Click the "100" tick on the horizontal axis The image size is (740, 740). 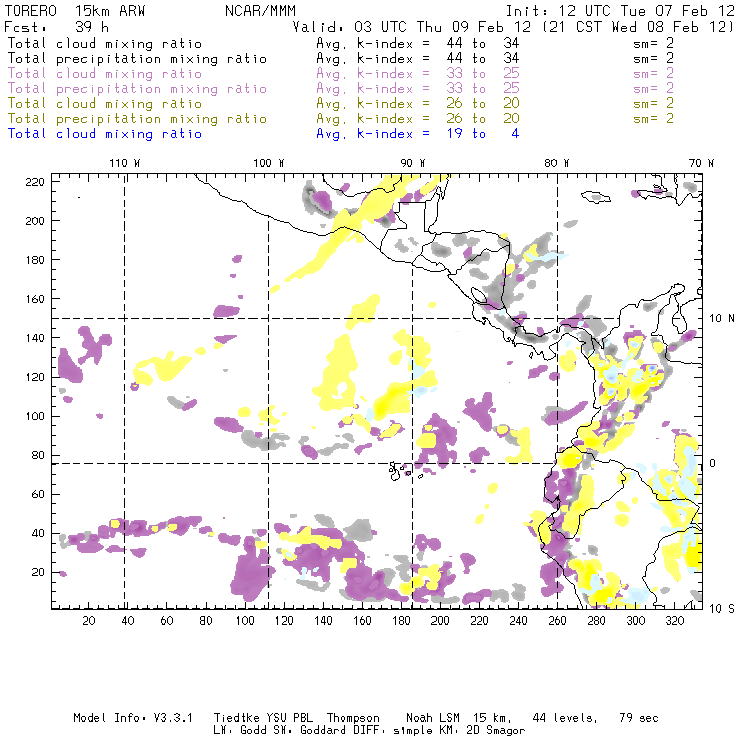pyautogui.click(x=245, y=621)
